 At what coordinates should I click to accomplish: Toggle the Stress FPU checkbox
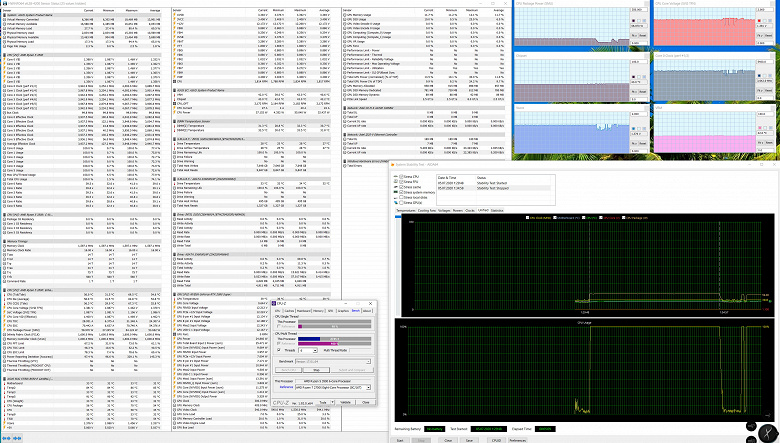point(399,181)
